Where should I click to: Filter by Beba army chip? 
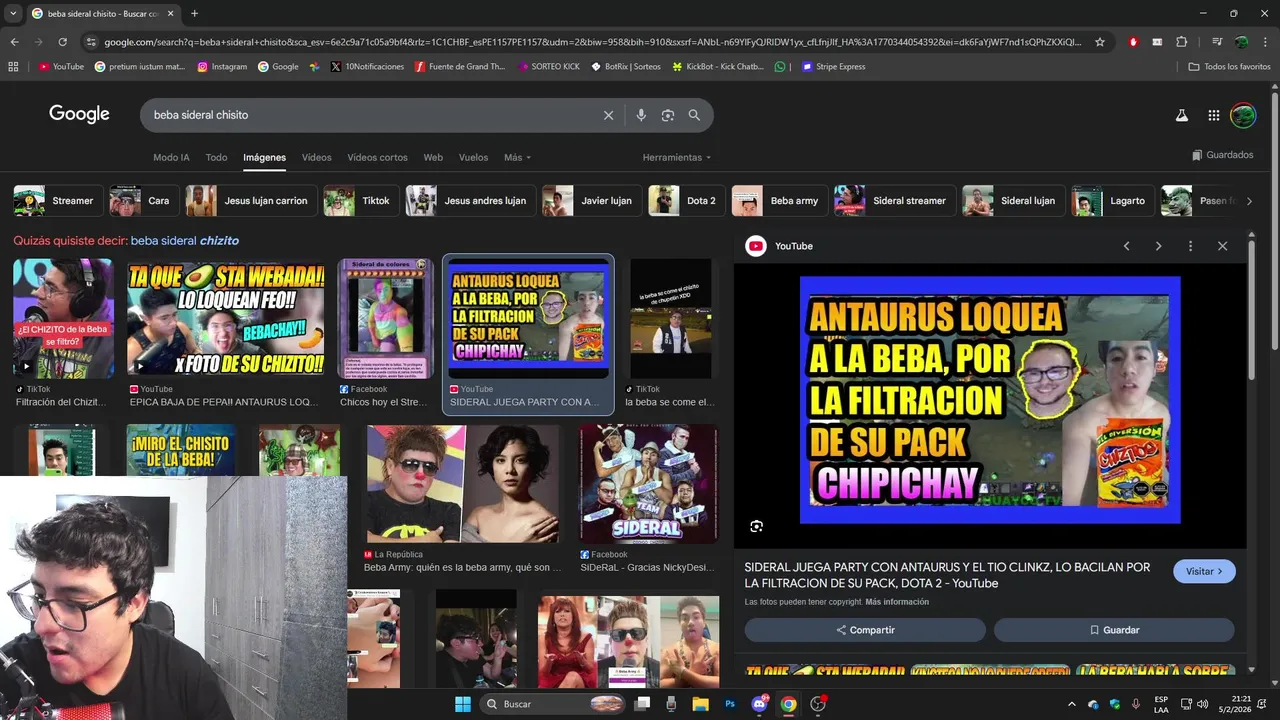(779, 201)
